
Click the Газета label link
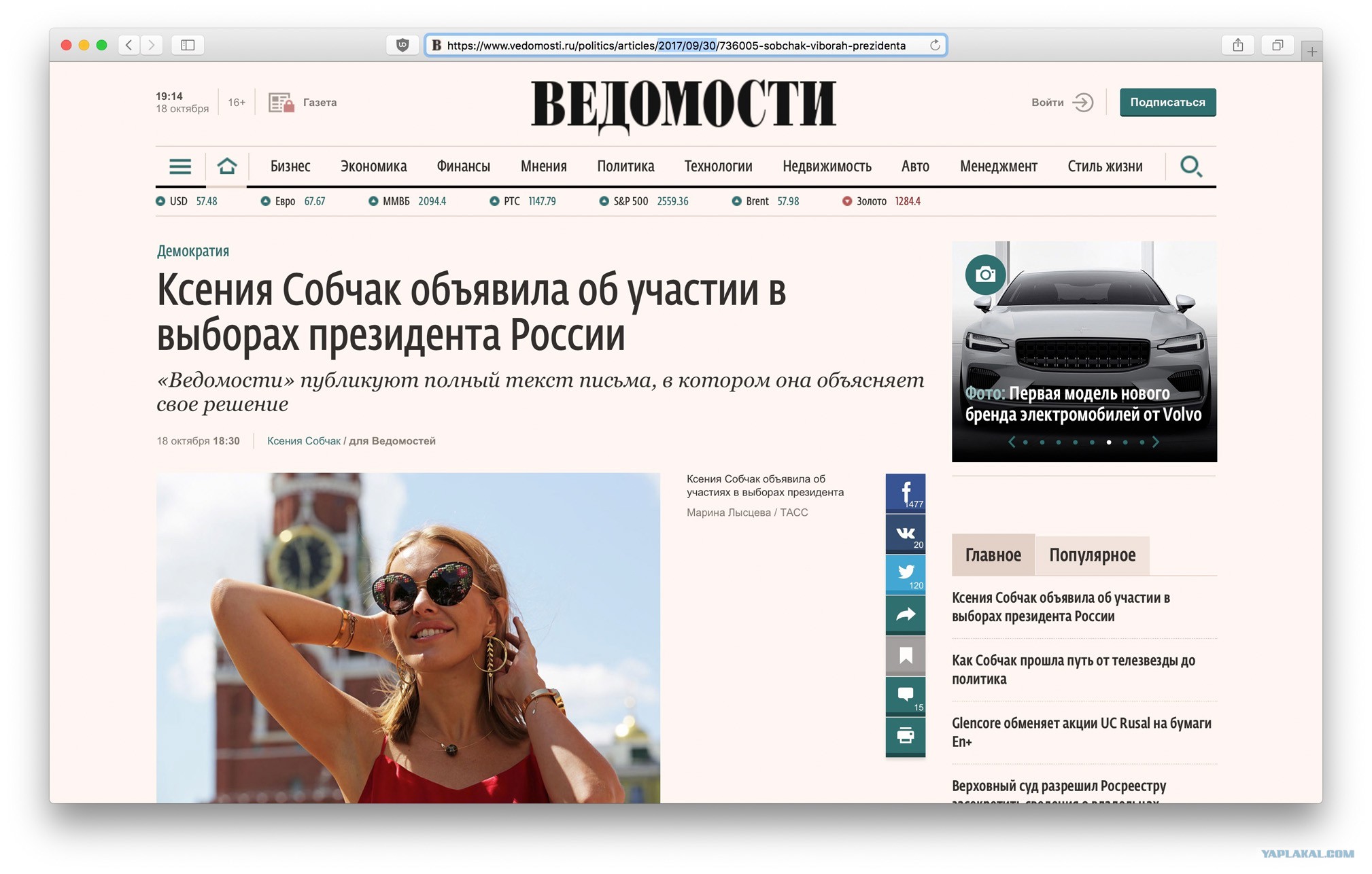click(320, 103)
